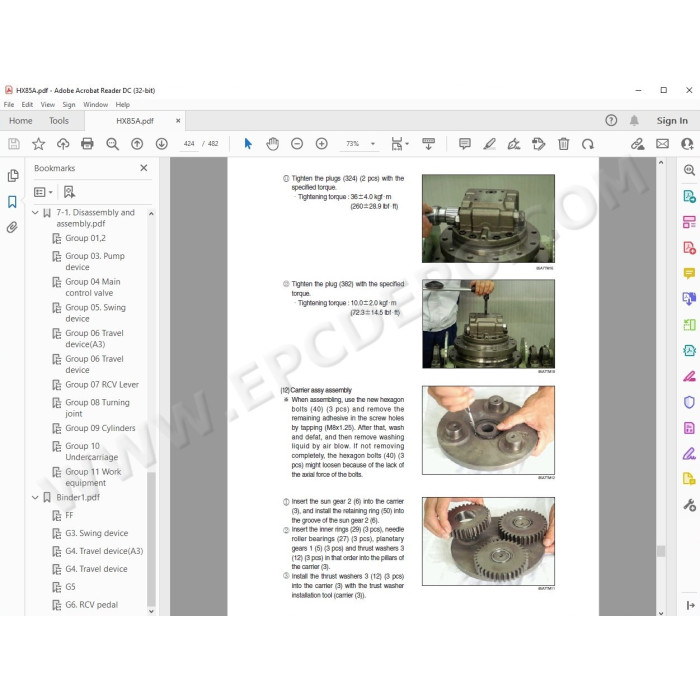
Task: Zoom in with plus button
Action: tap(321, 144)
